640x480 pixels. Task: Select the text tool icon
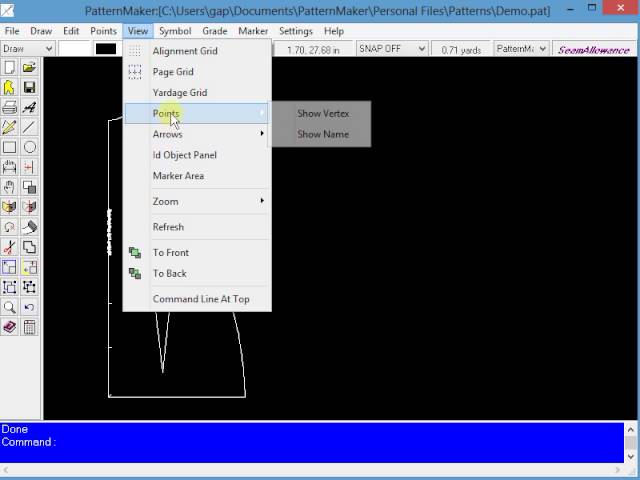(29, 107)
